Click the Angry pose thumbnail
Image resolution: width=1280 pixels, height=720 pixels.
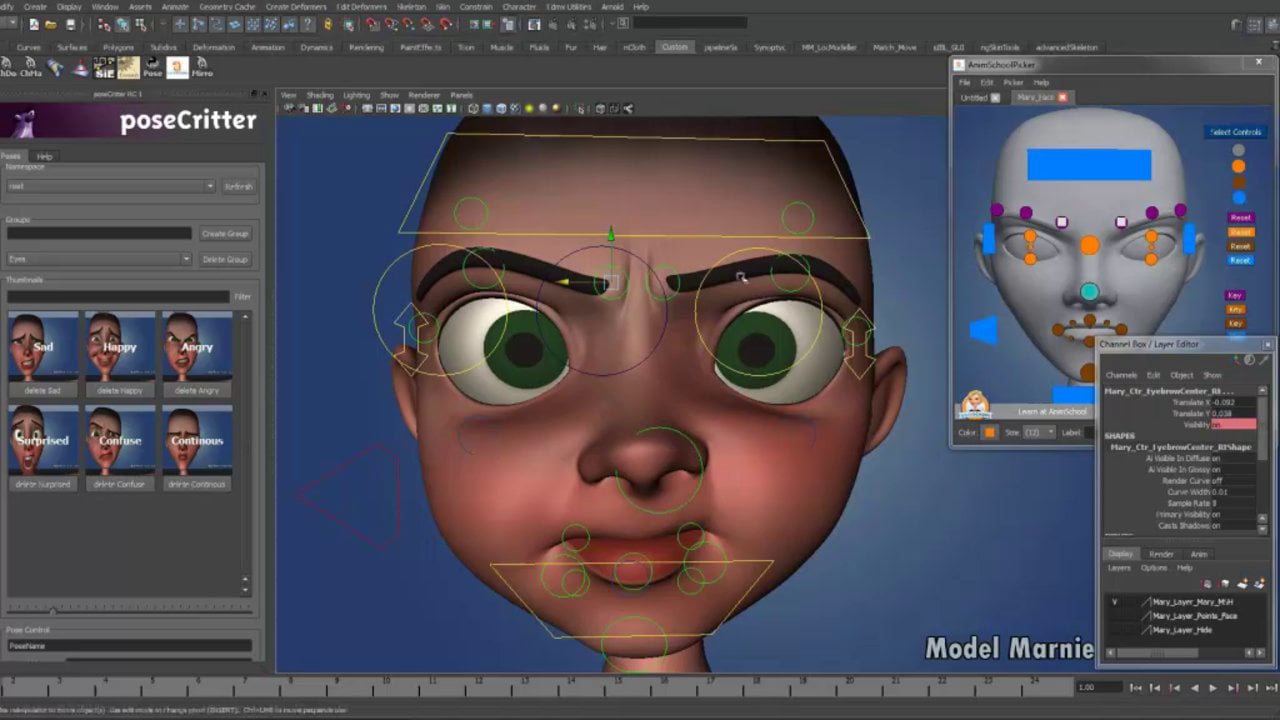pyautogui.click(x=197, y=345)
